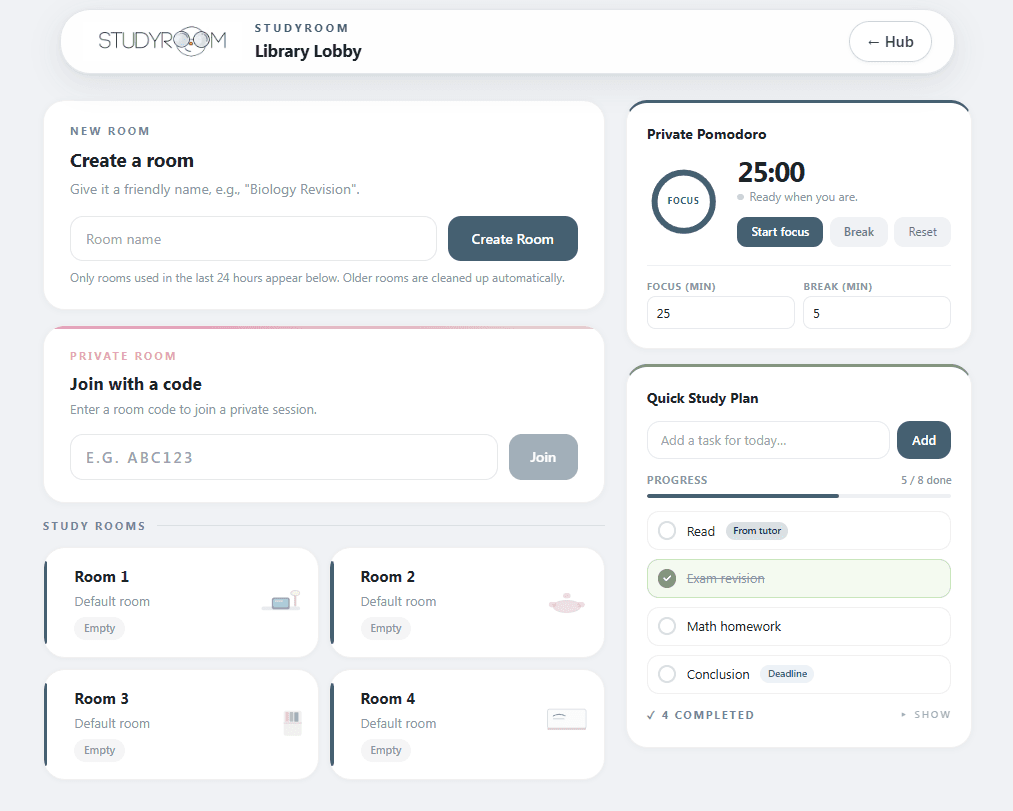
Task: Focus the Room name input
Action: pyautogui.click(x=253, y=239)
